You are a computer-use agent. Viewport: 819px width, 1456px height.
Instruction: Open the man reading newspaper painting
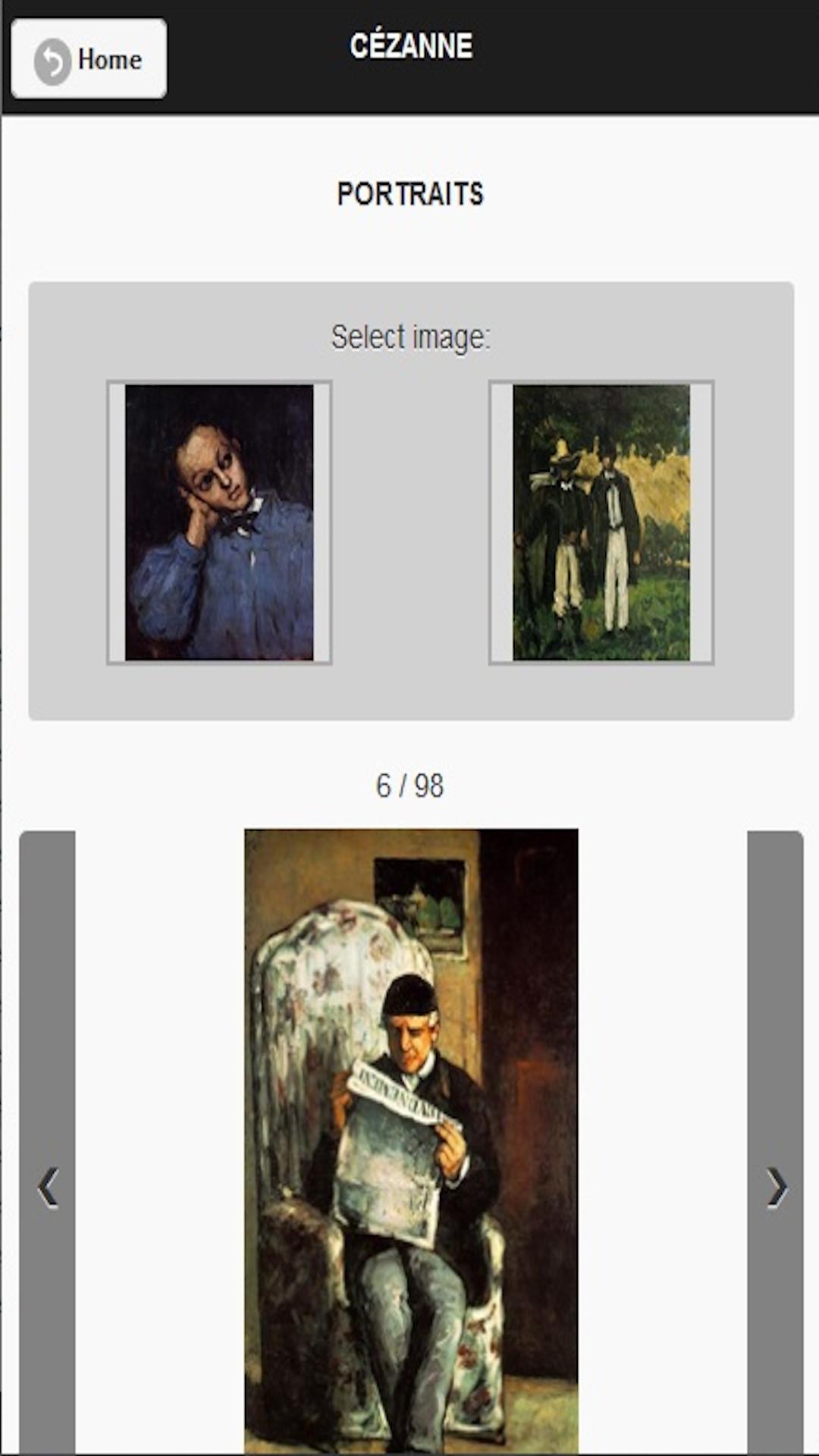point(411,1141)
